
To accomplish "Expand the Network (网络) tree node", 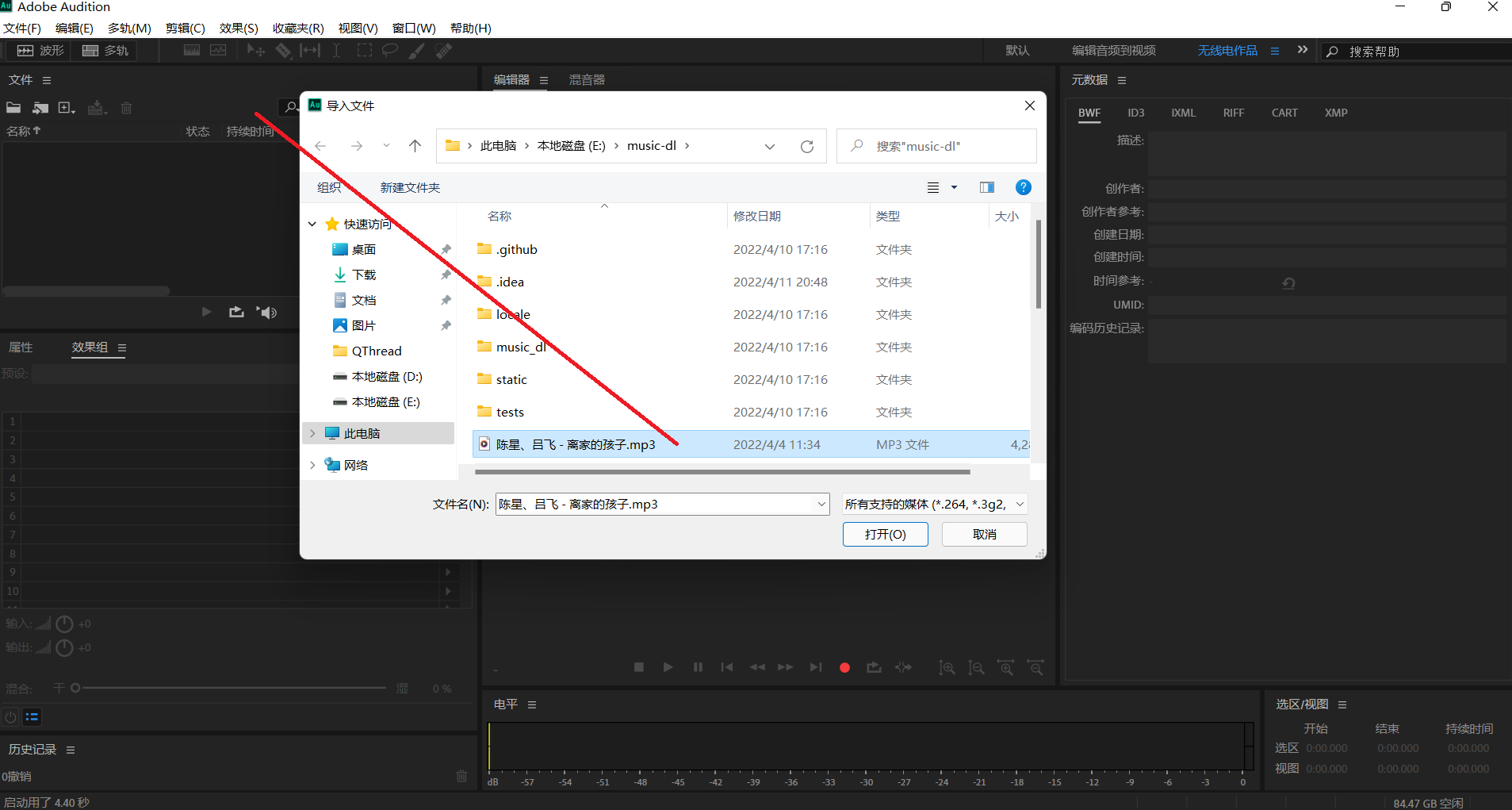I will (x=312, y=466).
